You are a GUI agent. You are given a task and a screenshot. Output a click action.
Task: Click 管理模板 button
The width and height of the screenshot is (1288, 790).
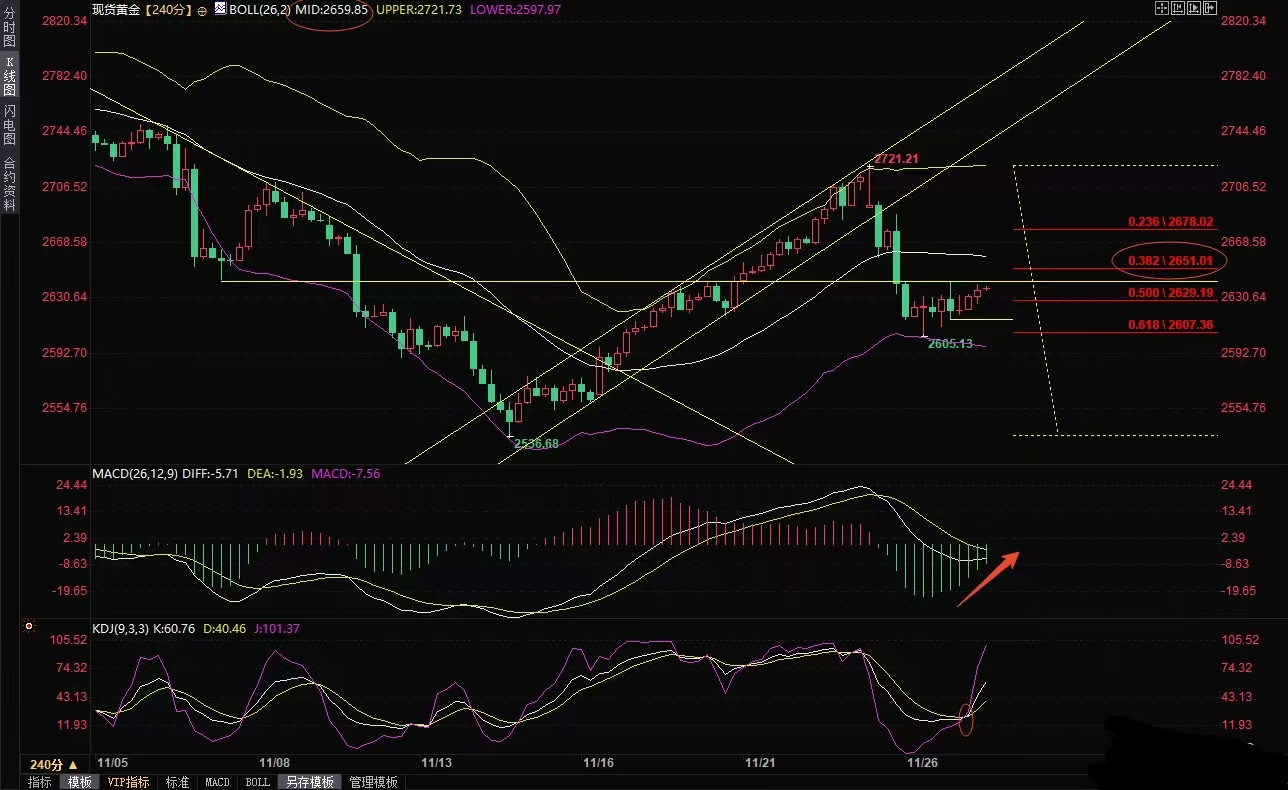(x=374, y=782)
